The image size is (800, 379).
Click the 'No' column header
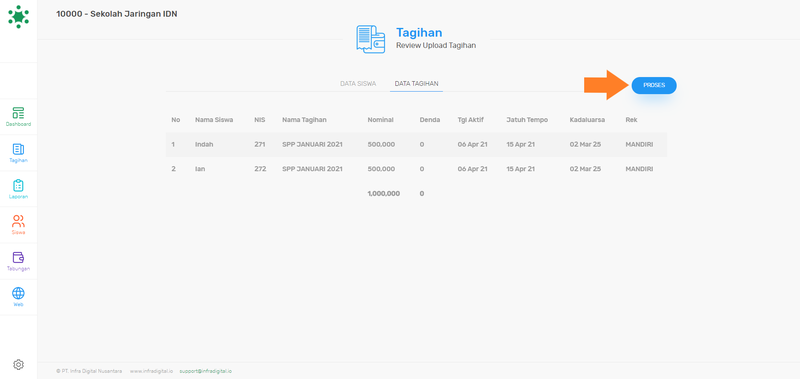click(176, 120)
